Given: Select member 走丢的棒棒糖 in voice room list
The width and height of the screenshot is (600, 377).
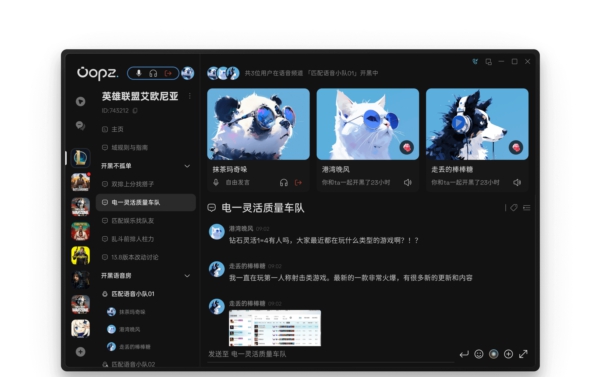Looking at the screenshot, I should click(129, 347).
